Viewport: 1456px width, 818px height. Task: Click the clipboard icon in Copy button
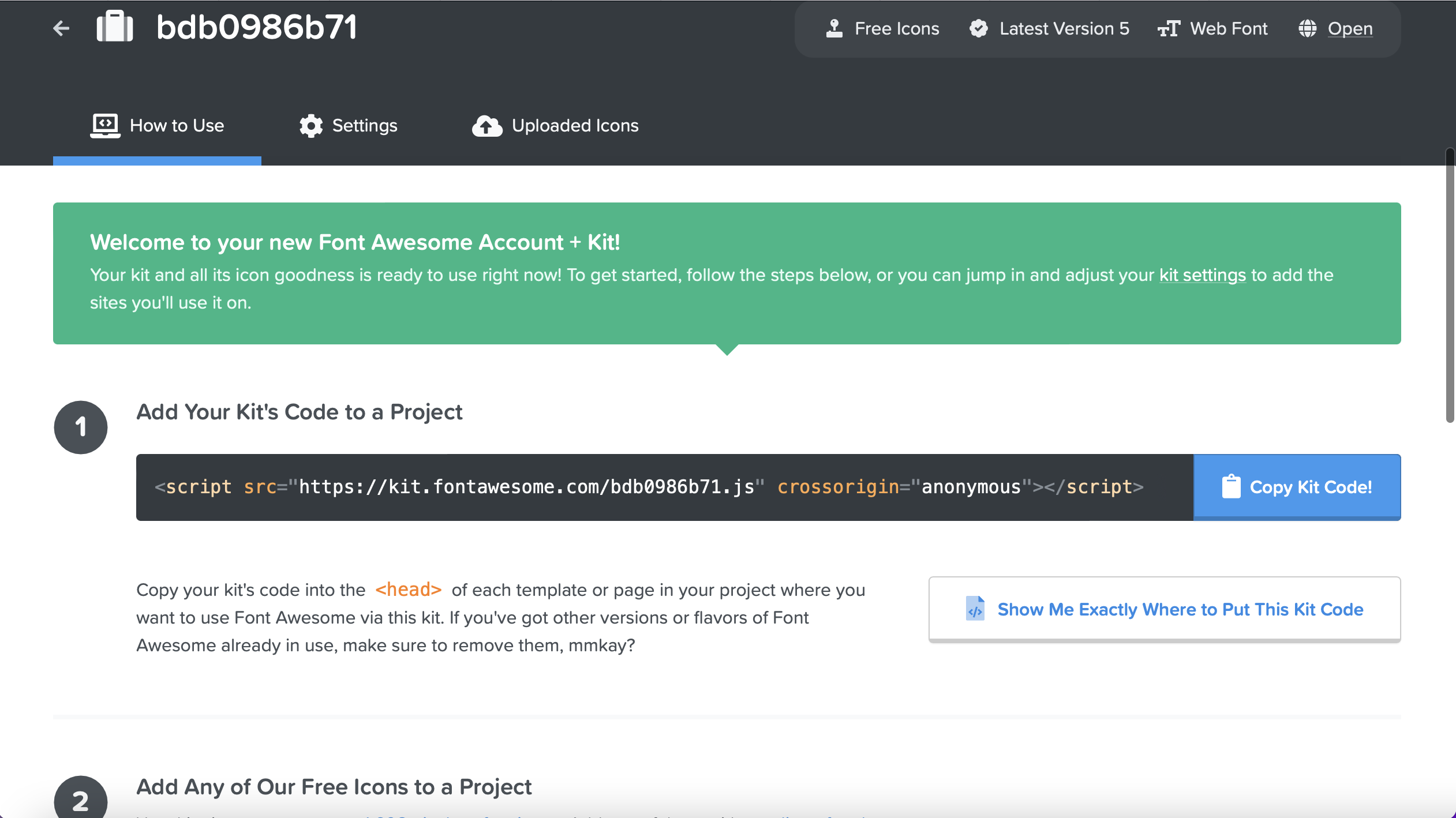[x=1231, y=486]
